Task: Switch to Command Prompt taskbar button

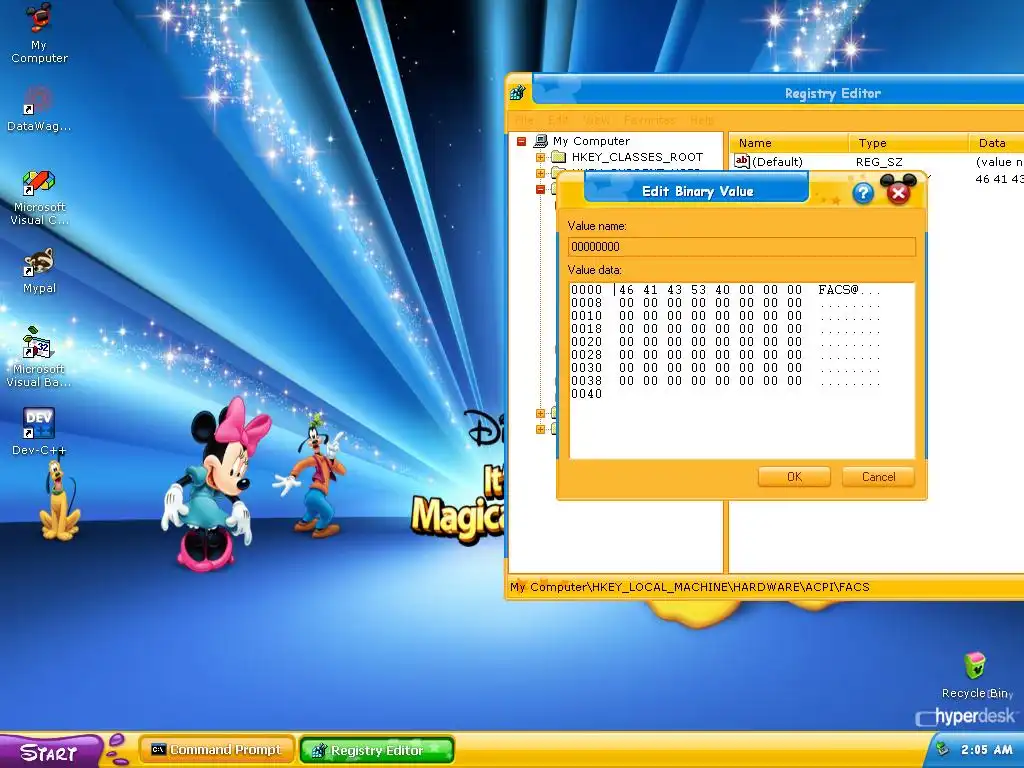Action: click(217, 750)
